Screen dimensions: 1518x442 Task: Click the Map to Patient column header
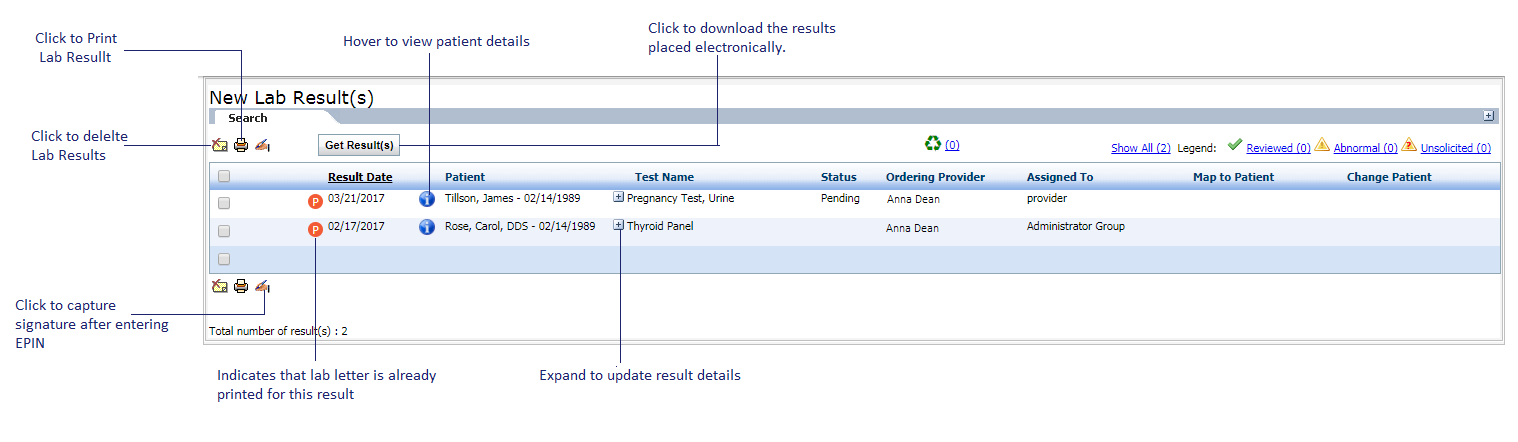click(x=1234, y=177)
